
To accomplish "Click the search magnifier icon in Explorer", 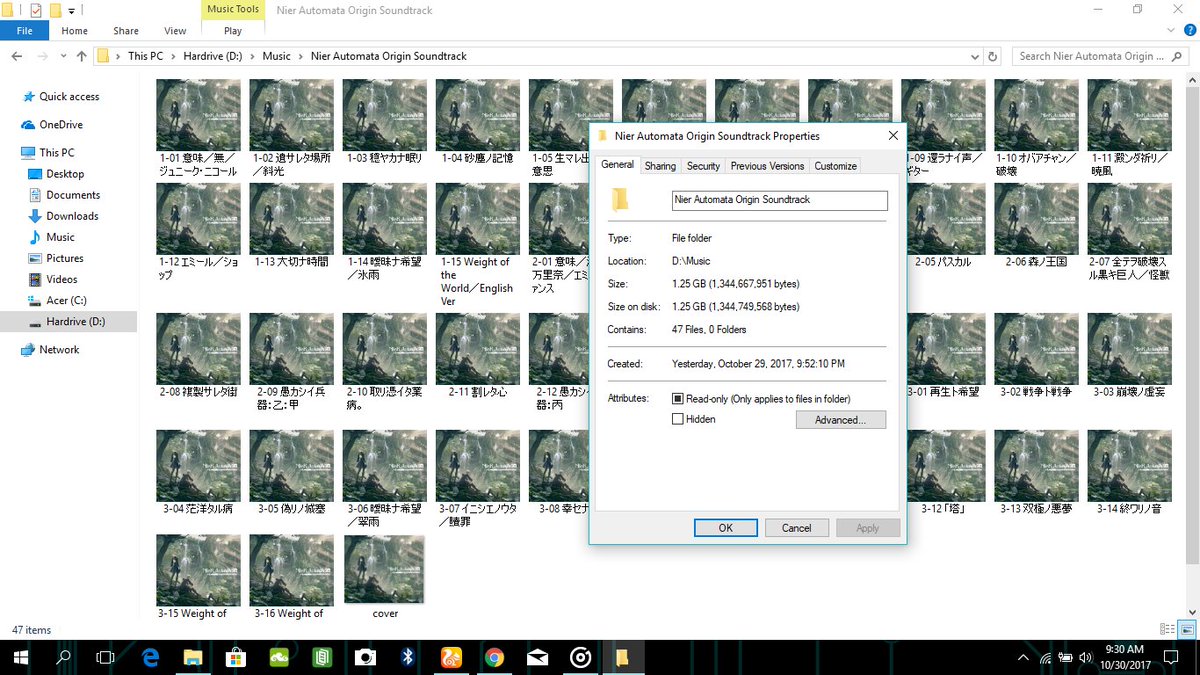I will pos(1179,57).
